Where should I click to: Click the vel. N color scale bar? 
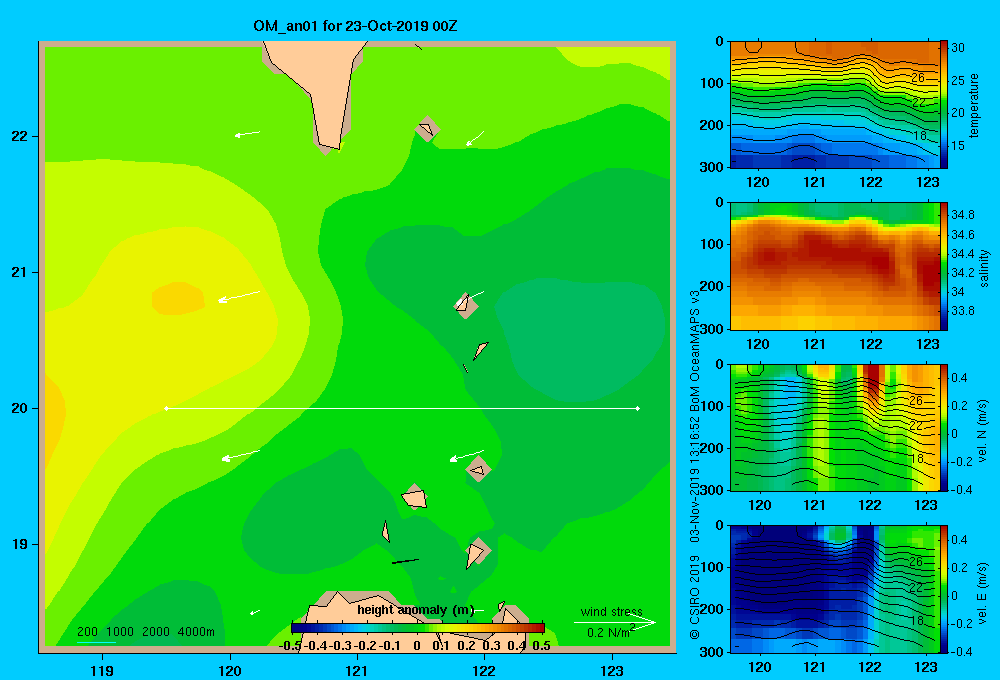(944, 427)
